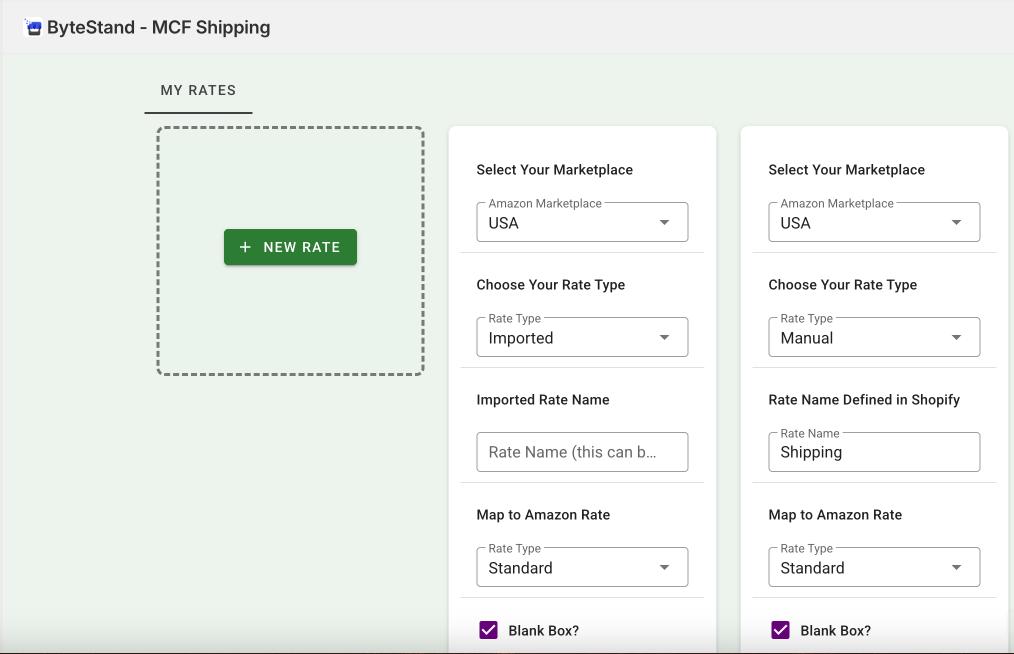Focus the empty Imported Rate Name field

582,452
